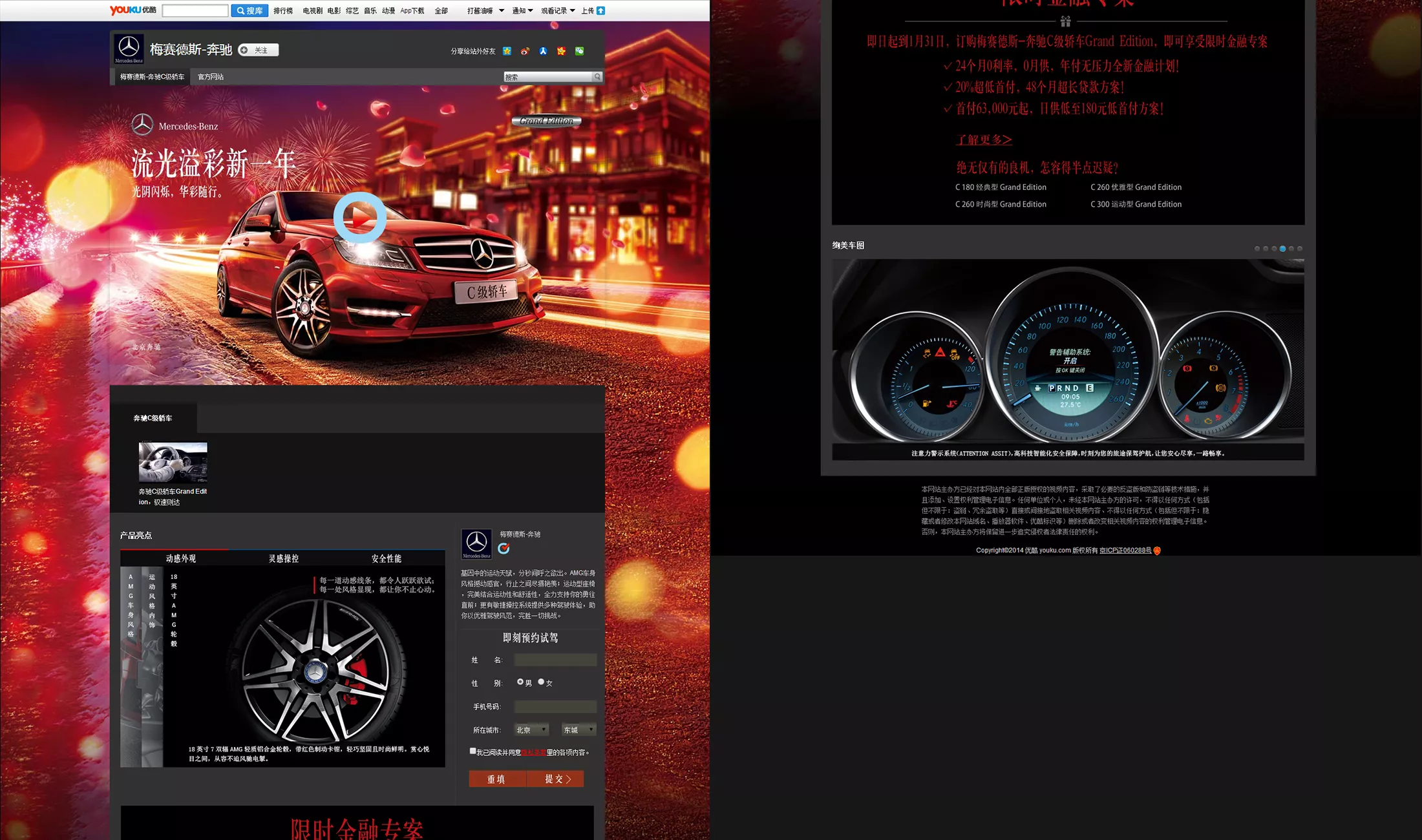Open the 东城 district dropdown
The height and width of the screenshot is (840, 1422).
tap(578, 730)
